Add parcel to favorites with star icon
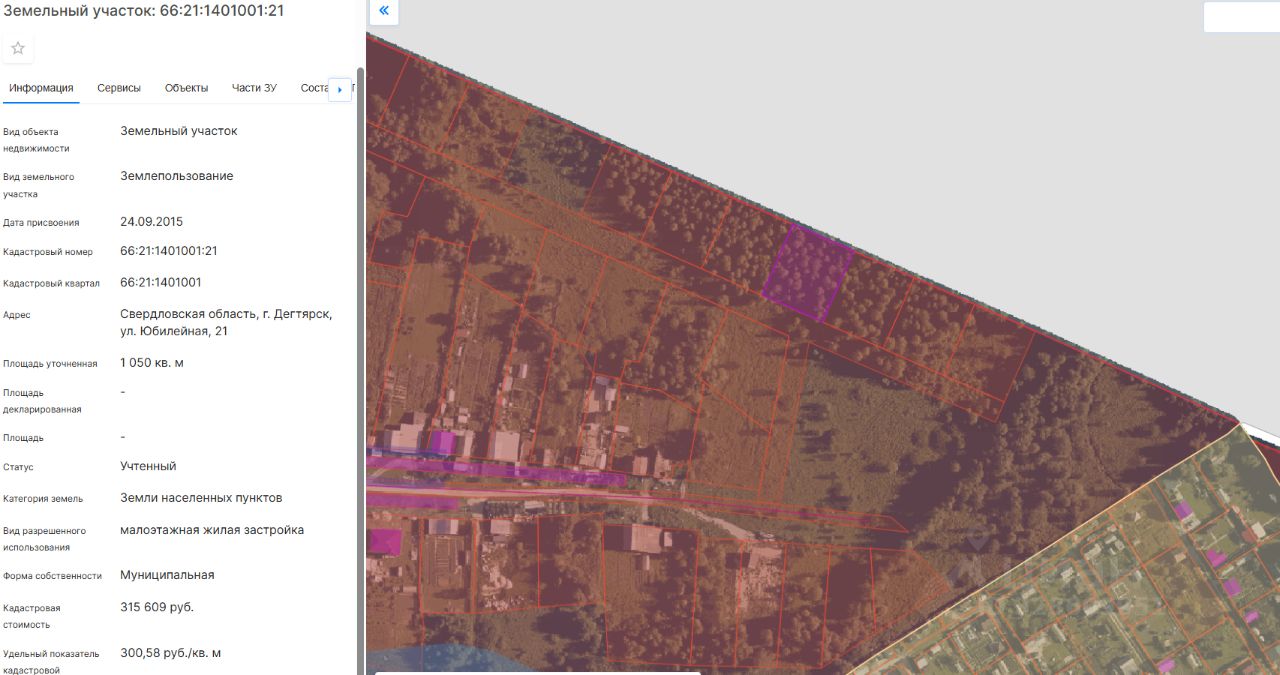Viewport: 1280px width, 675px height. [x=18, y=48]
